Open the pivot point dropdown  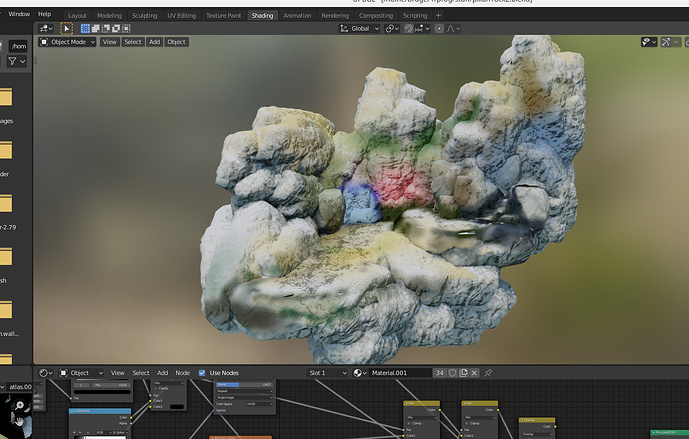pos(392,29)
